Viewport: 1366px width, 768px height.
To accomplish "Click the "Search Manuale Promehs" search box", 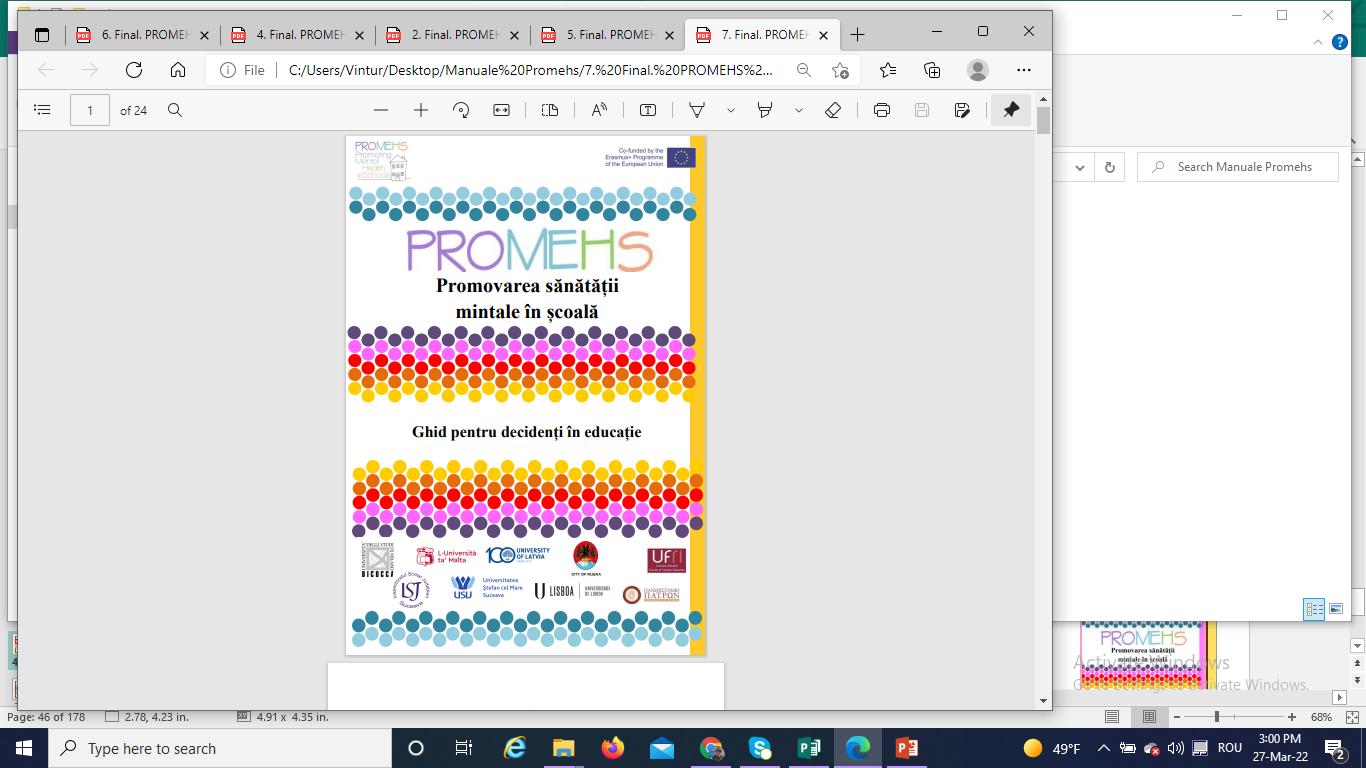I will coord(1238,167).
